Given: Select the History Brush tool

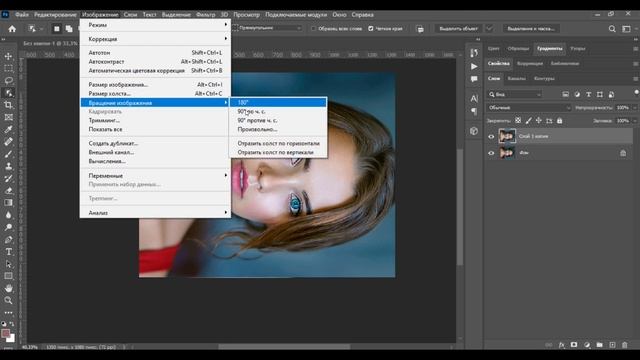Looking at the screenshot, I should click(x=8, y=178).
